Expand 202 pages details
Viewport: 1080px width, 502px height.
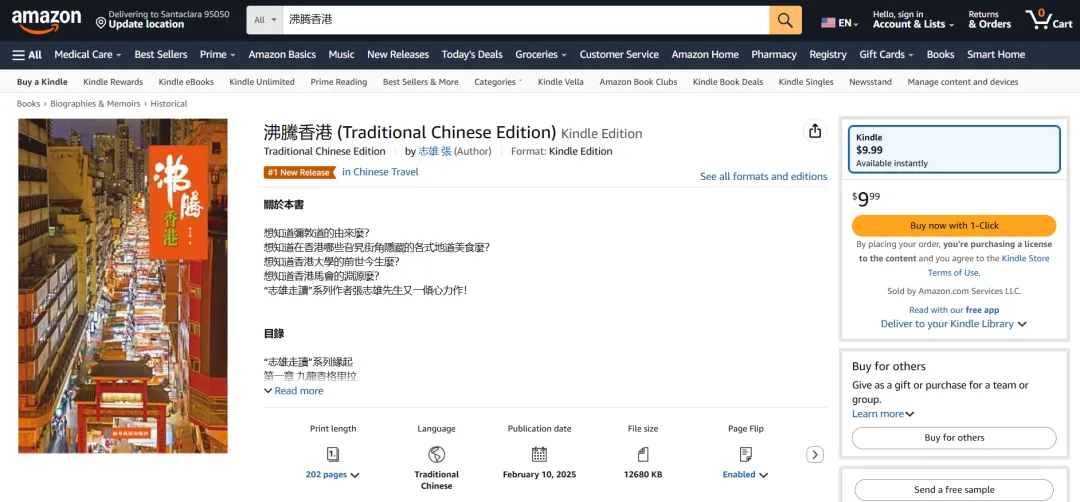click(x=333, y=474)
